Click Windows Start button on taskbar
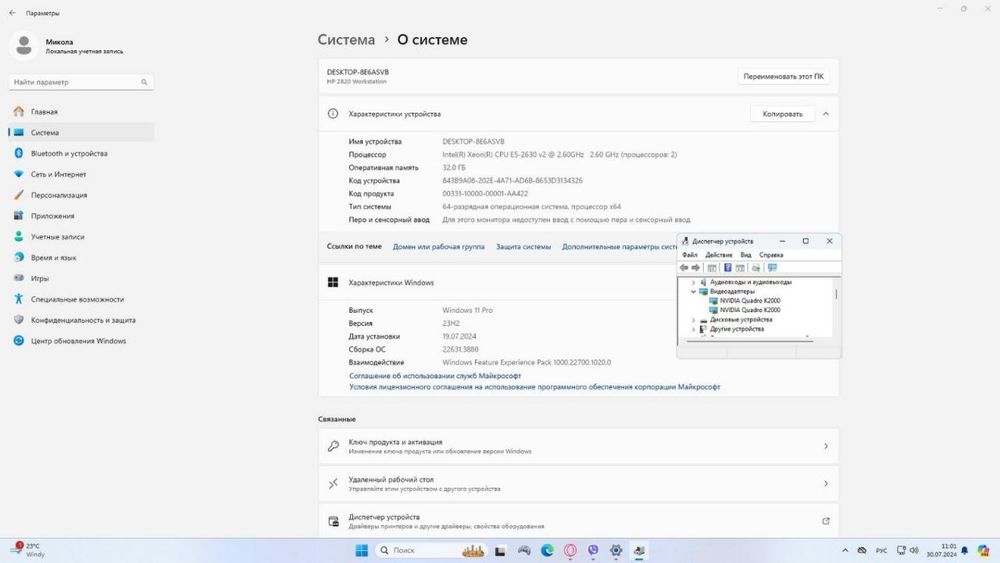1000x563 pixels. tap(362, 550)
